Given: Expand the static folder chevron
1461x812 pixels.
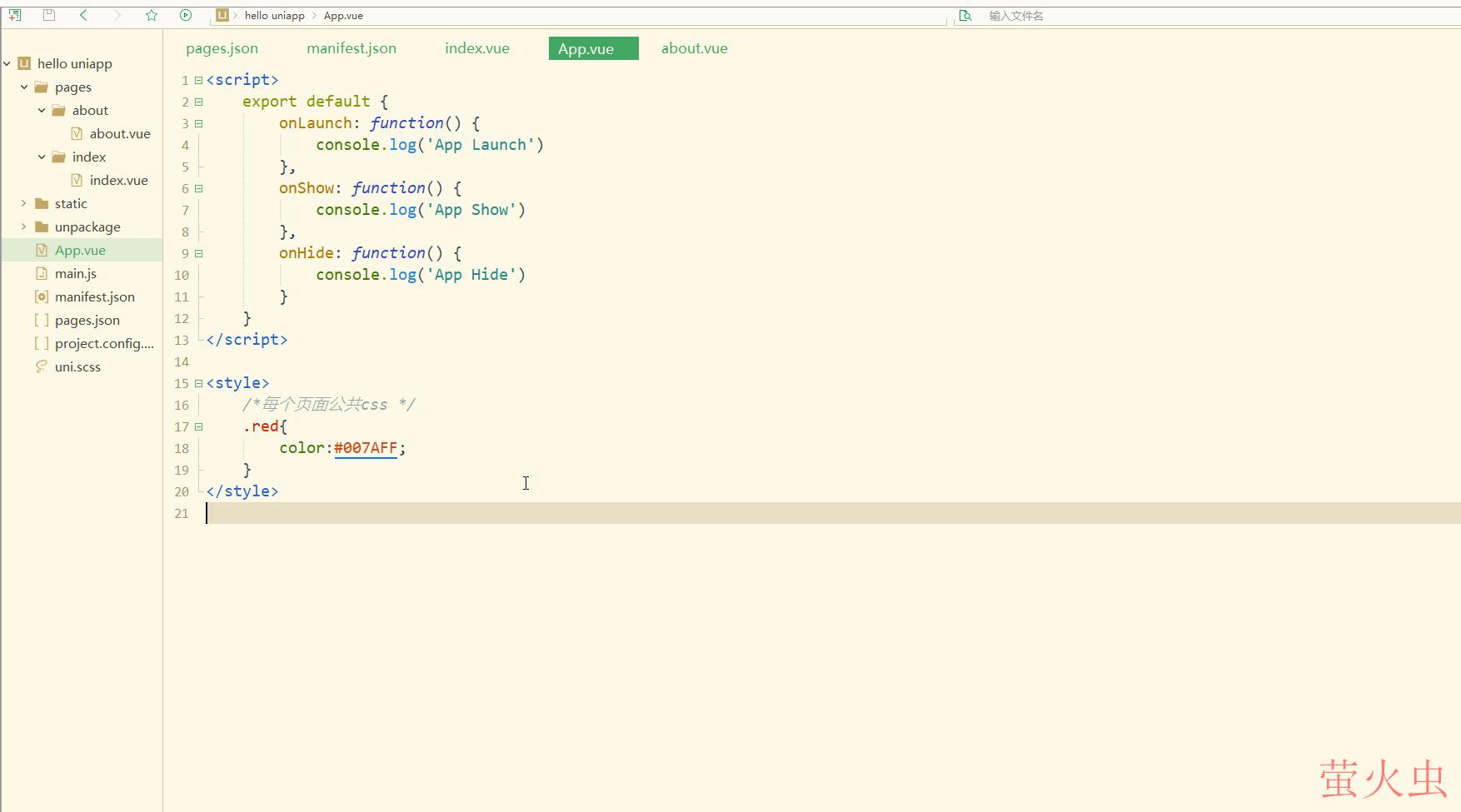Looking at the screenshot, I should pos(24,203).
